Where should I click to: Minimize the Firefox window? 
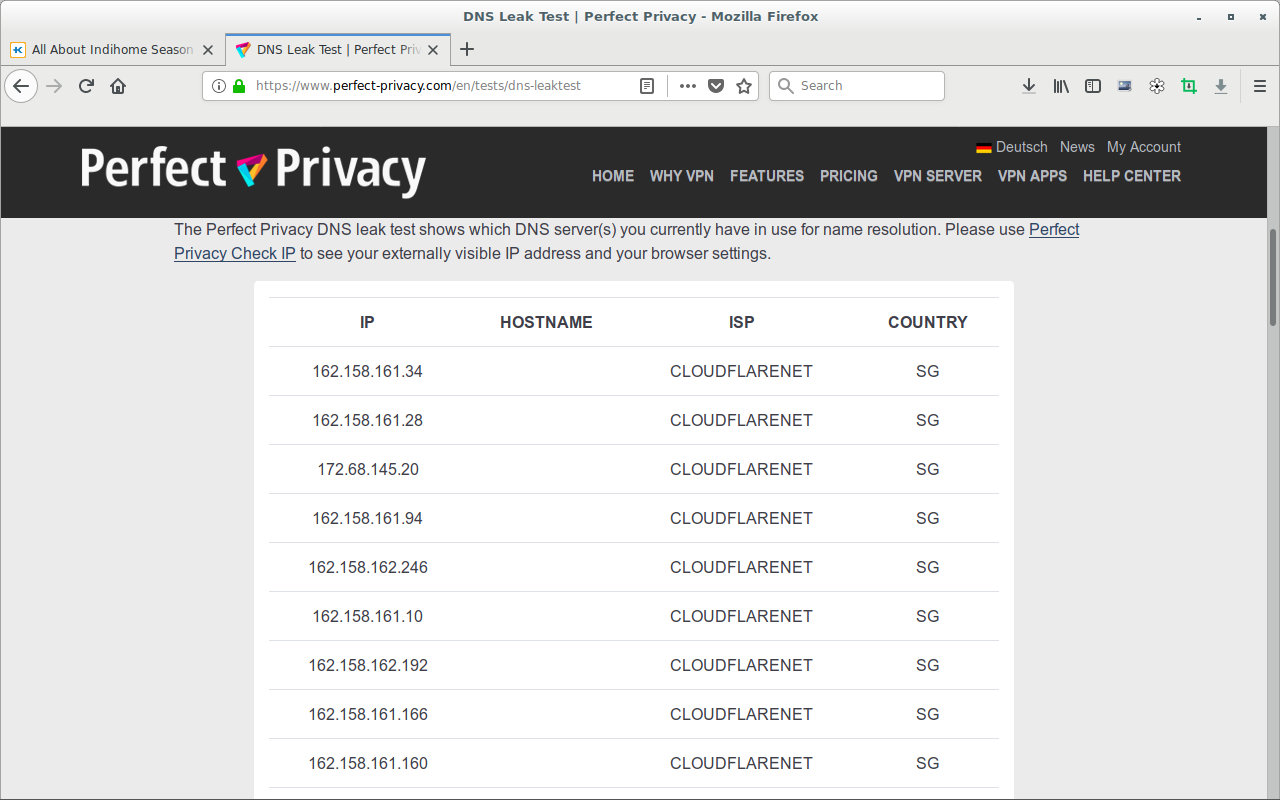[1199, 17]
